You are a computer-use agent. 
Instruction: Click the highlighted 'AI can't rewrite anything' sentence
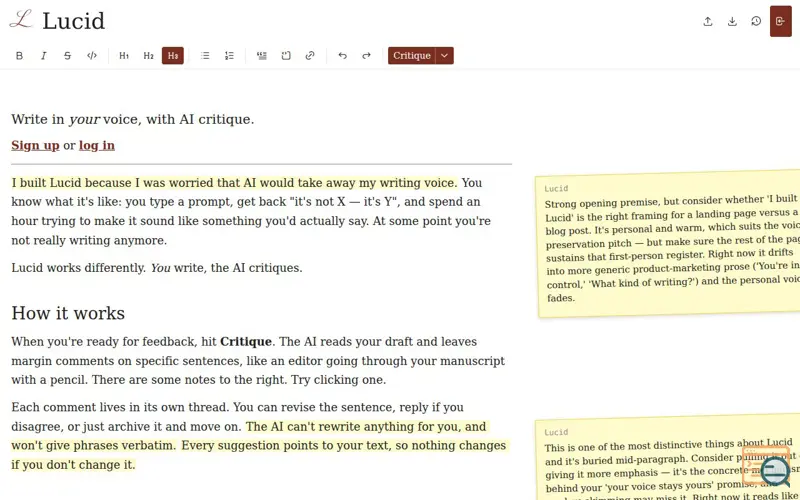[250, 436]
